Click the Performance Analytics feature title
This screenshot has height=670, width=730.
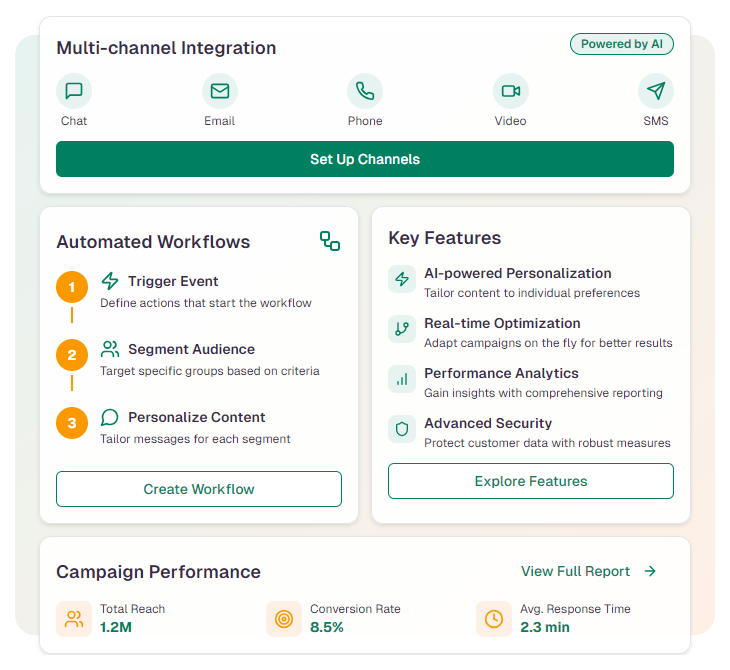coord(501,373)
